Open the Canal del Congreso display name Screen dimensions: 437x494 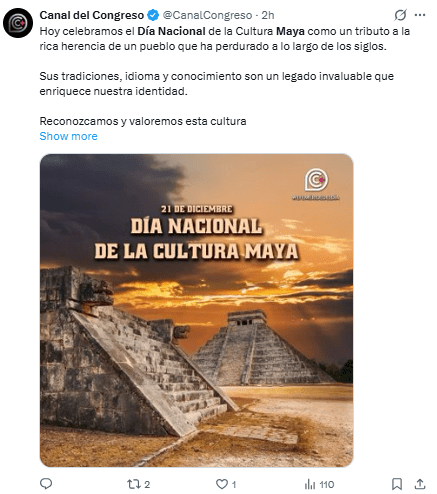click(x=92, y=15)
